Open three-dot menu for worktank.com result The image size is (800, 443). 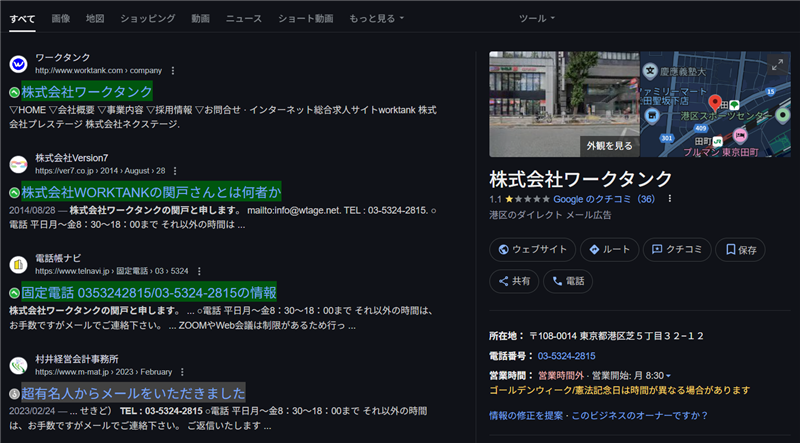click(173, 70)
